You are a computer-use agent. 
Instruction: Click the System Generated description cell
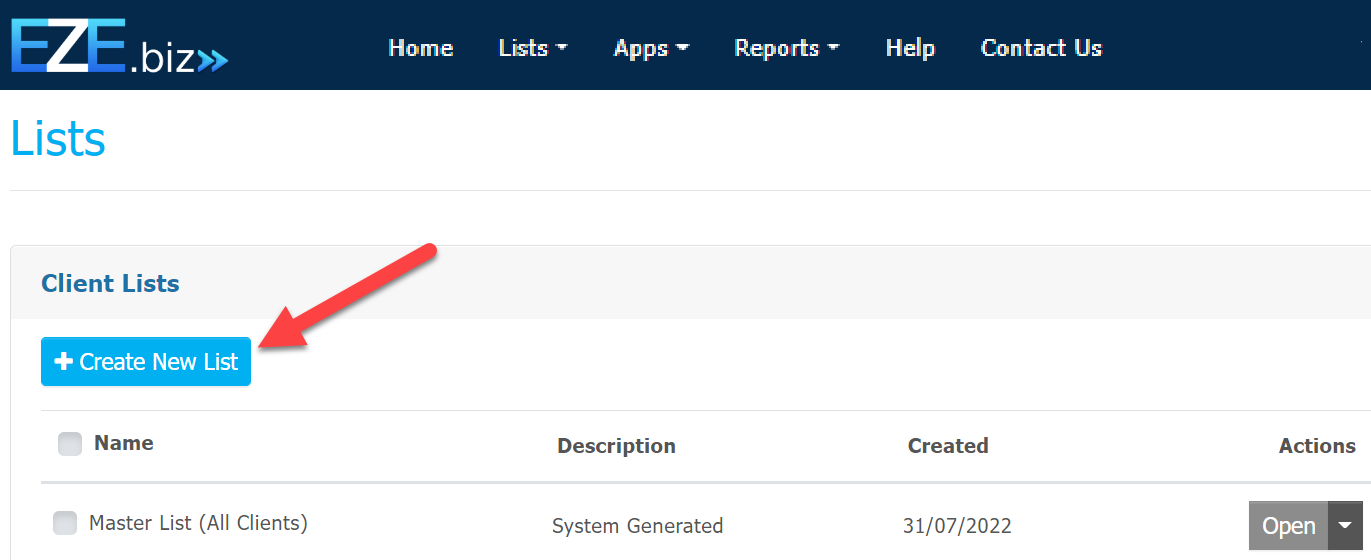(x=637, y=526)
